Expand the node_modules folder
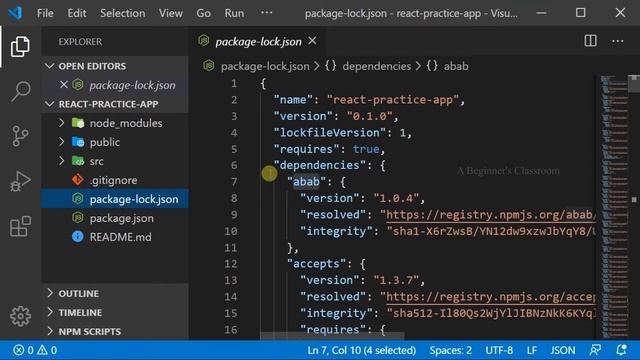640x360 pixels. tap(61, 122)
